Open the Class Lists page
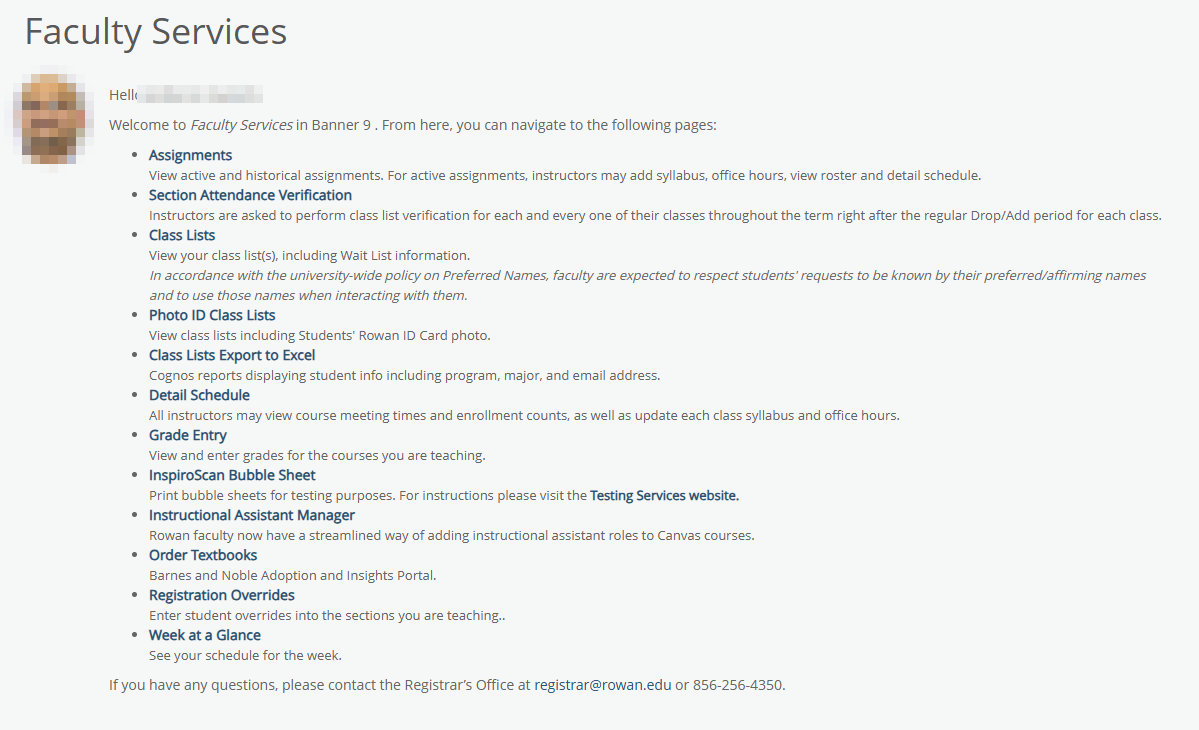This screenshot has width=1199, height=730. click(182, 235)
